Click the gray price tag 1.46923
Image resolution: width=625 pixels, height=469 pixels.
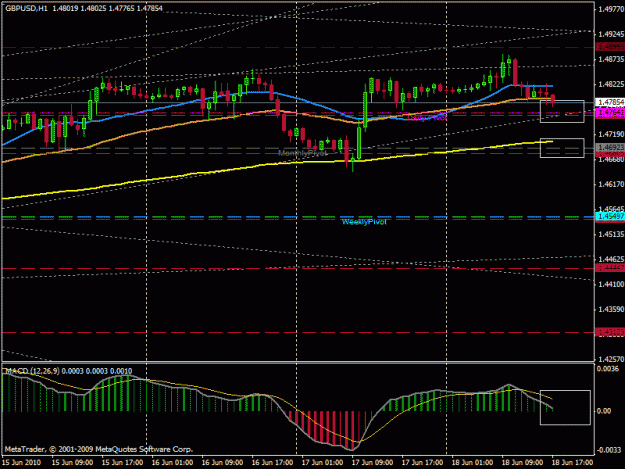[610, 147]
